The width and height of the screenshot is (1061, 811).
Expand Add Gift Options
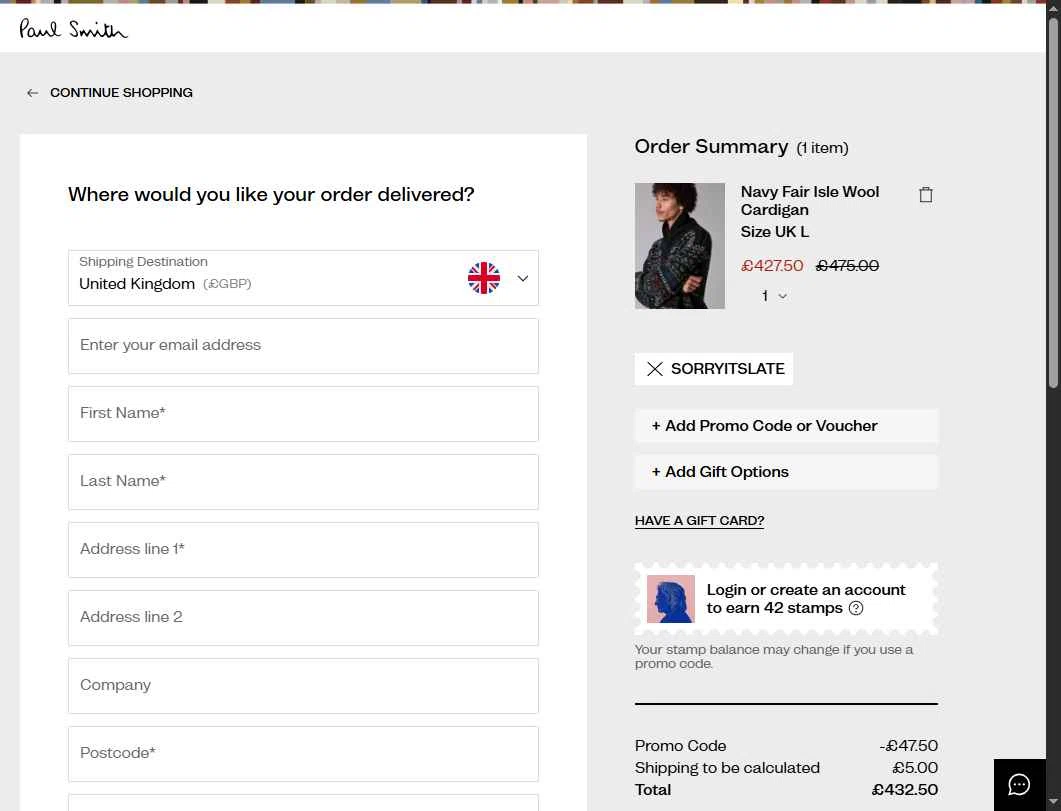(x=786, y=472)
